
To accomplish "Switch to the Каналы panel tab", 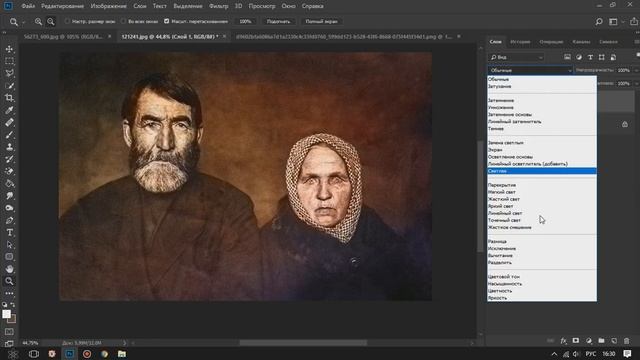I will (581, 42).
